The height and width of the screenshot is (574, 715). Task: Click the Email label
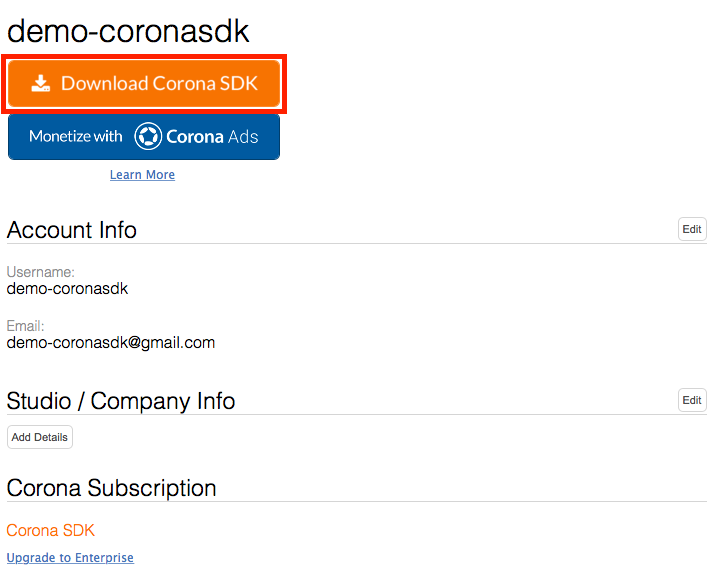pyautogui.click(x=26, y=326)
